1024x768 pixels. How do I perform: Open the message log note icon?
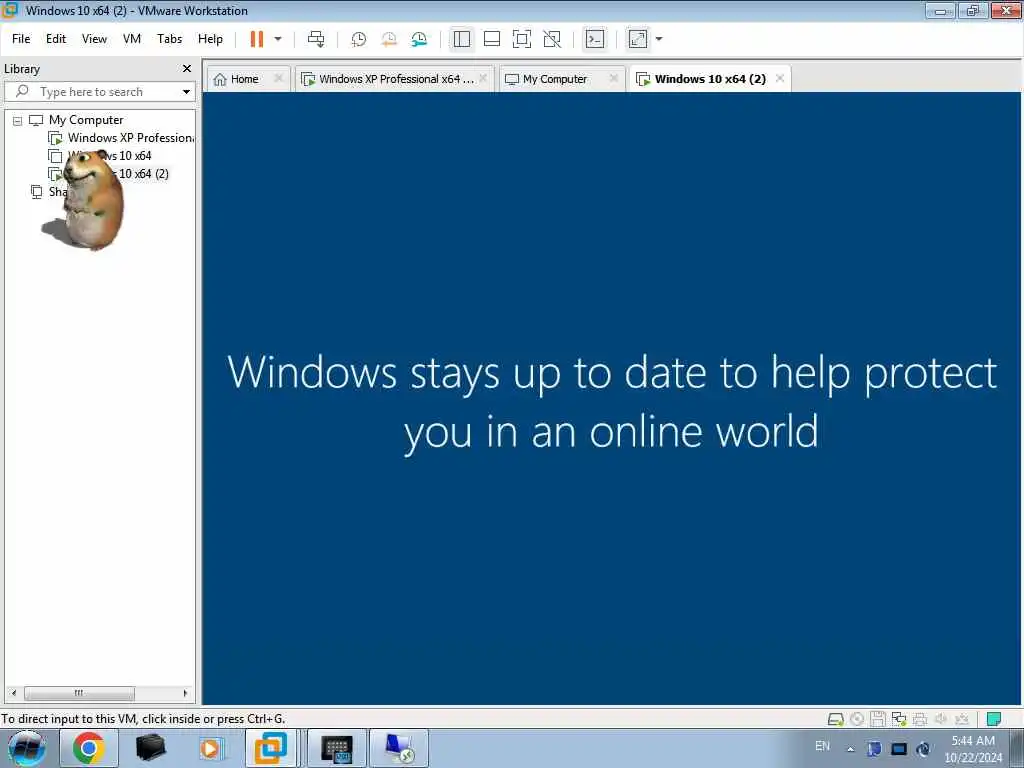pyautogui.click(x=994, y=719)
